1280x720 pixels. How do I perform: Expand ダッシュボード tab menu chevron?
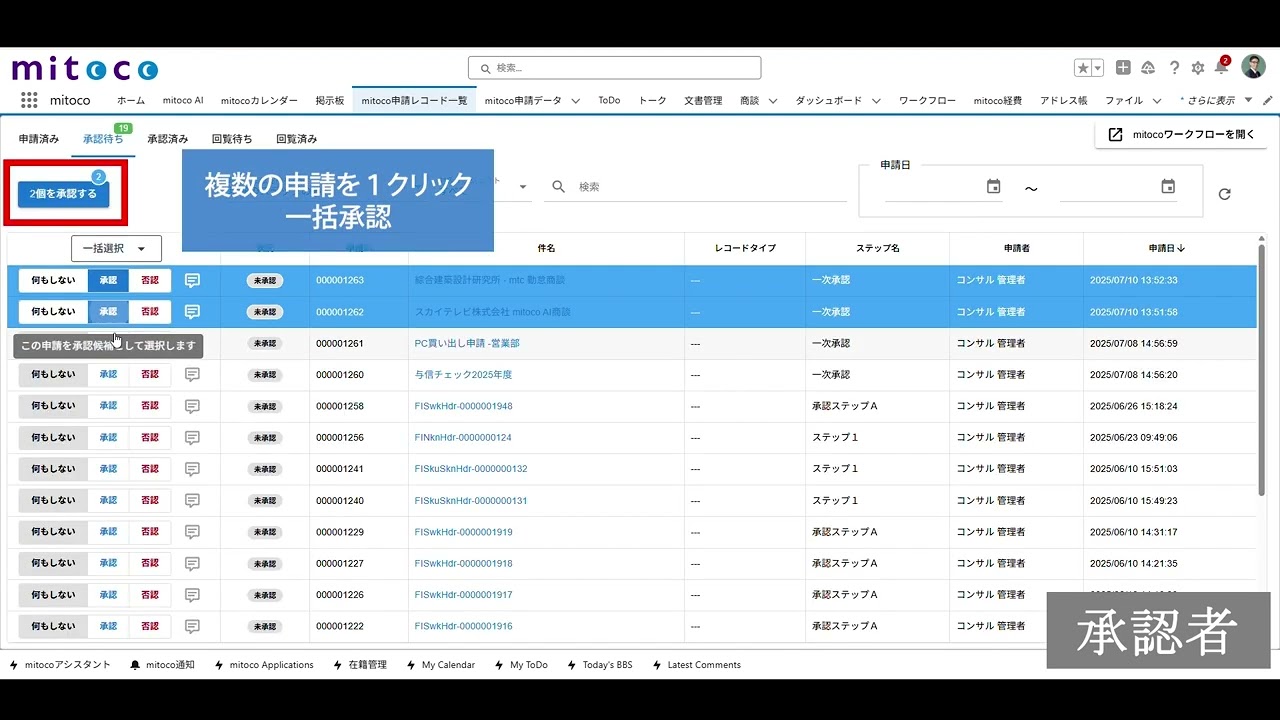click(x=876, y=101)
